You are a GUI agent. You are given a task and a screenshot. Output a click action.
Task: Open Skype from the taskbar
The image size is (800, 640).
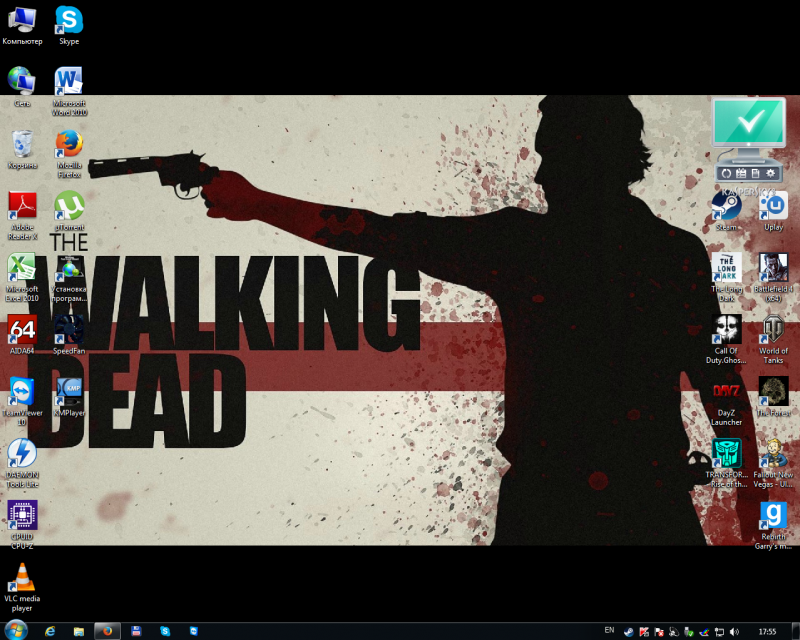pyautogui.click(x=165, y=631)
